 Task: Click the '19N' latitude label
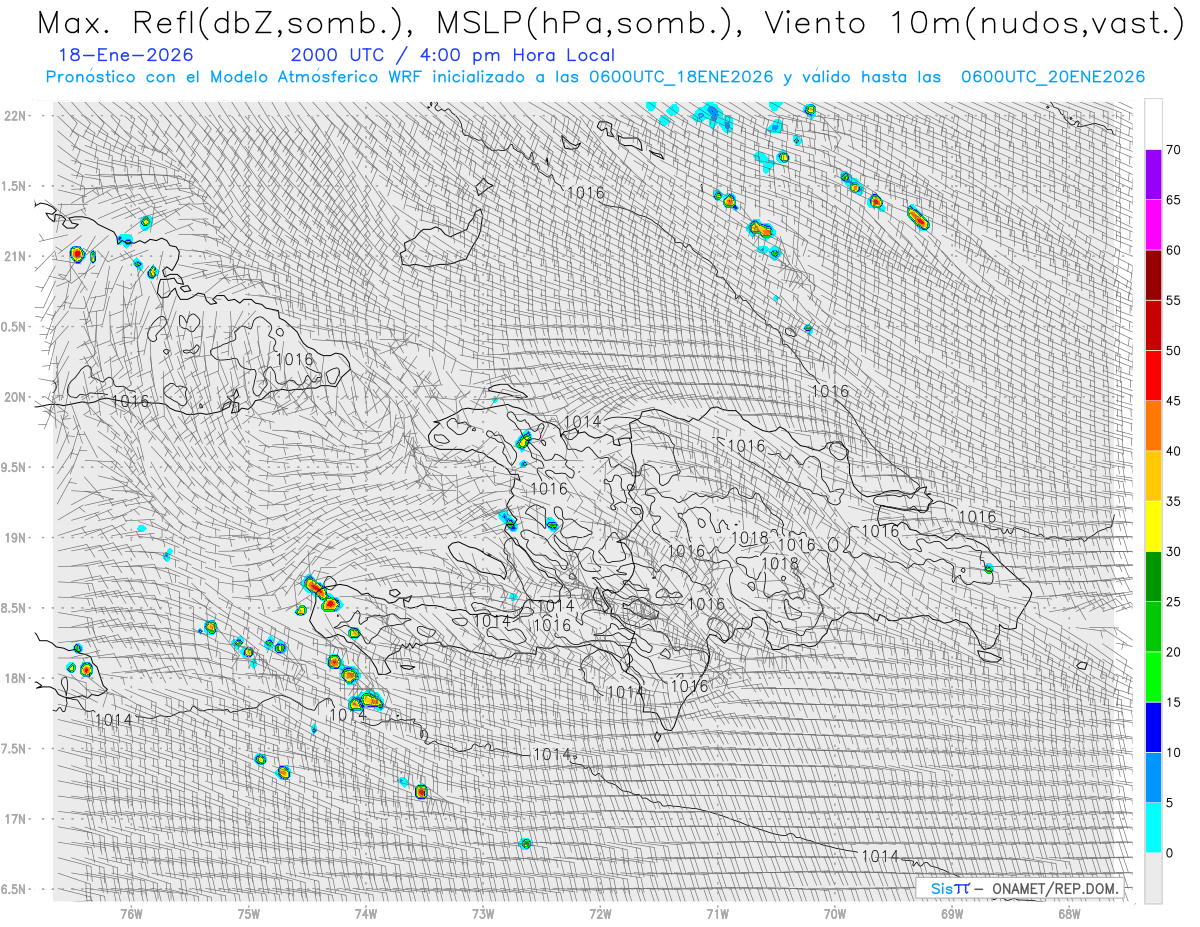(x=14, y=537)
